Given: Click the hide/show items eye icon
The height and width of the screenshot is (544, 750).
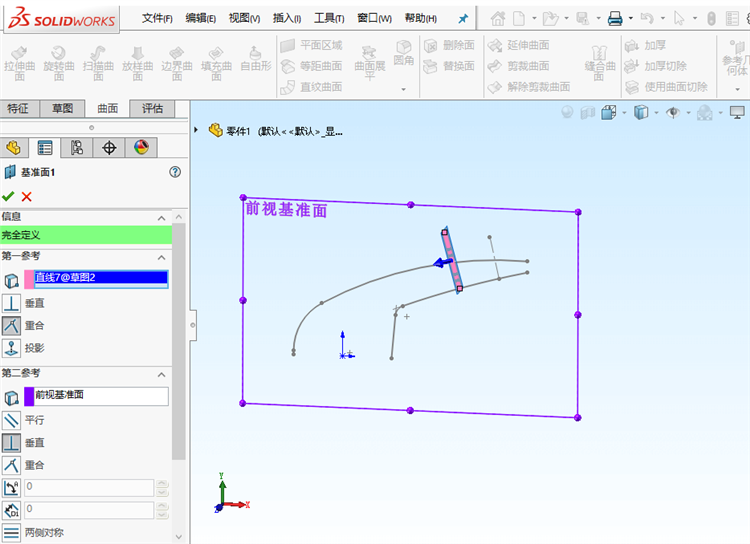Looking at the screenshot, I should click(x=673, y=113).
